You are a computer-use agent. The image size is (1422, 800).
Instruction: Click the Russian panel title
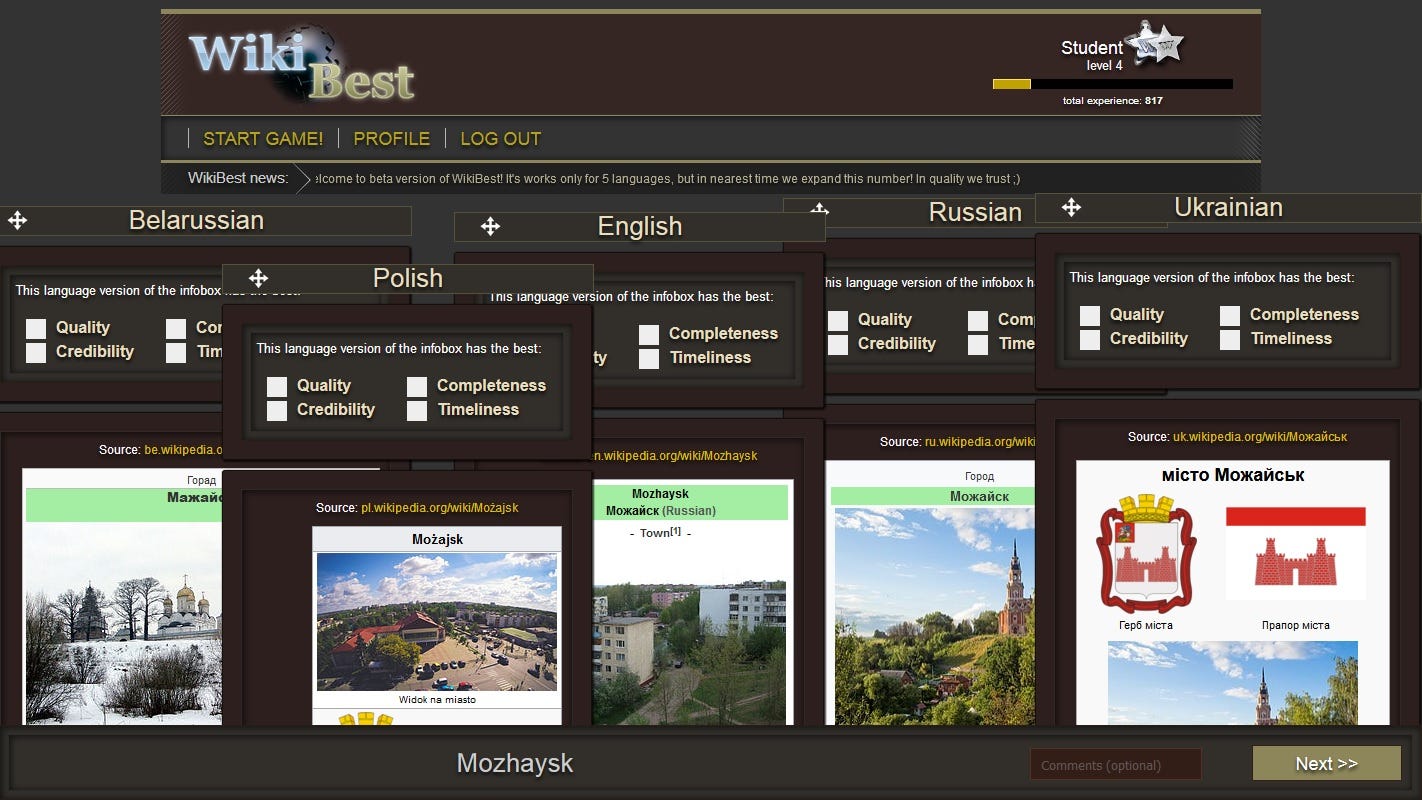(975, 212)
